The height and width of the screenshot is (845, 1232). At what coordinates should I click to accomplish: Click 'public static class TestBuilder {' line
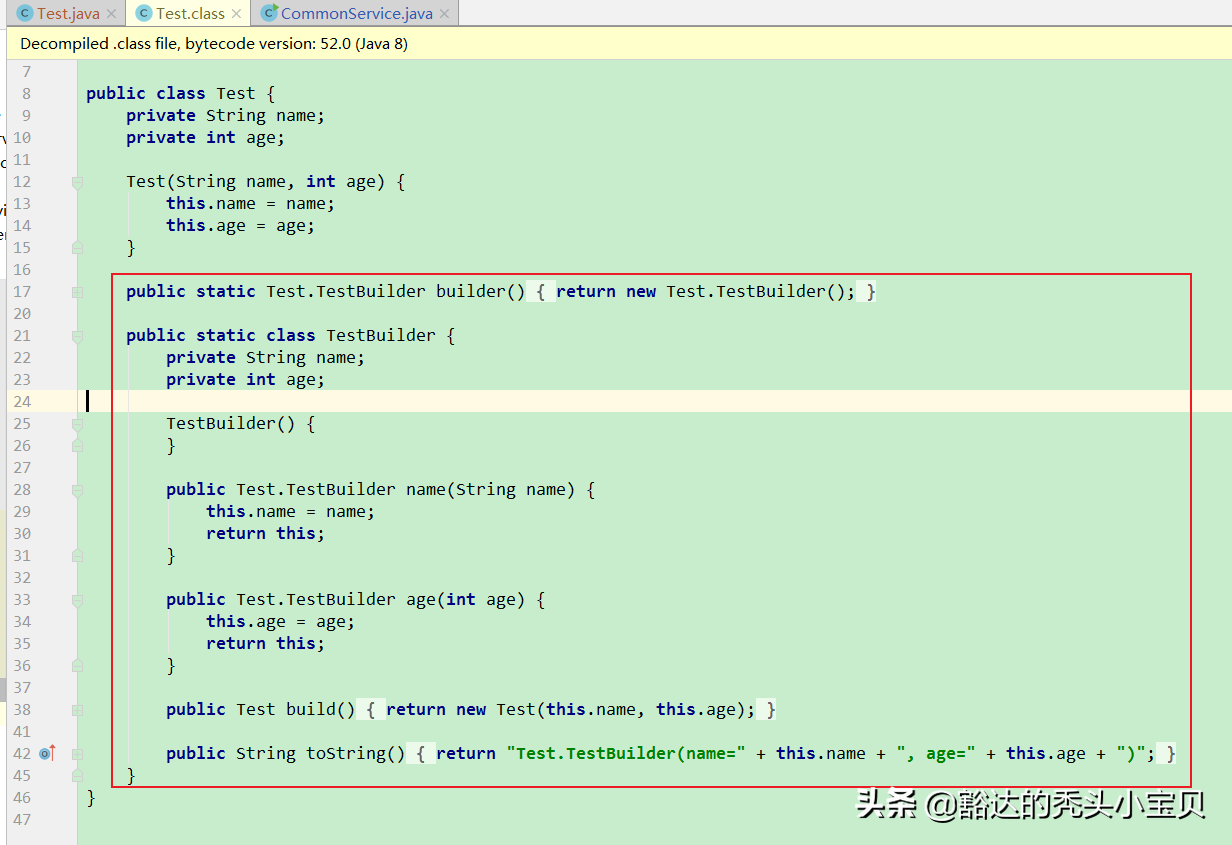coord(291,336)
